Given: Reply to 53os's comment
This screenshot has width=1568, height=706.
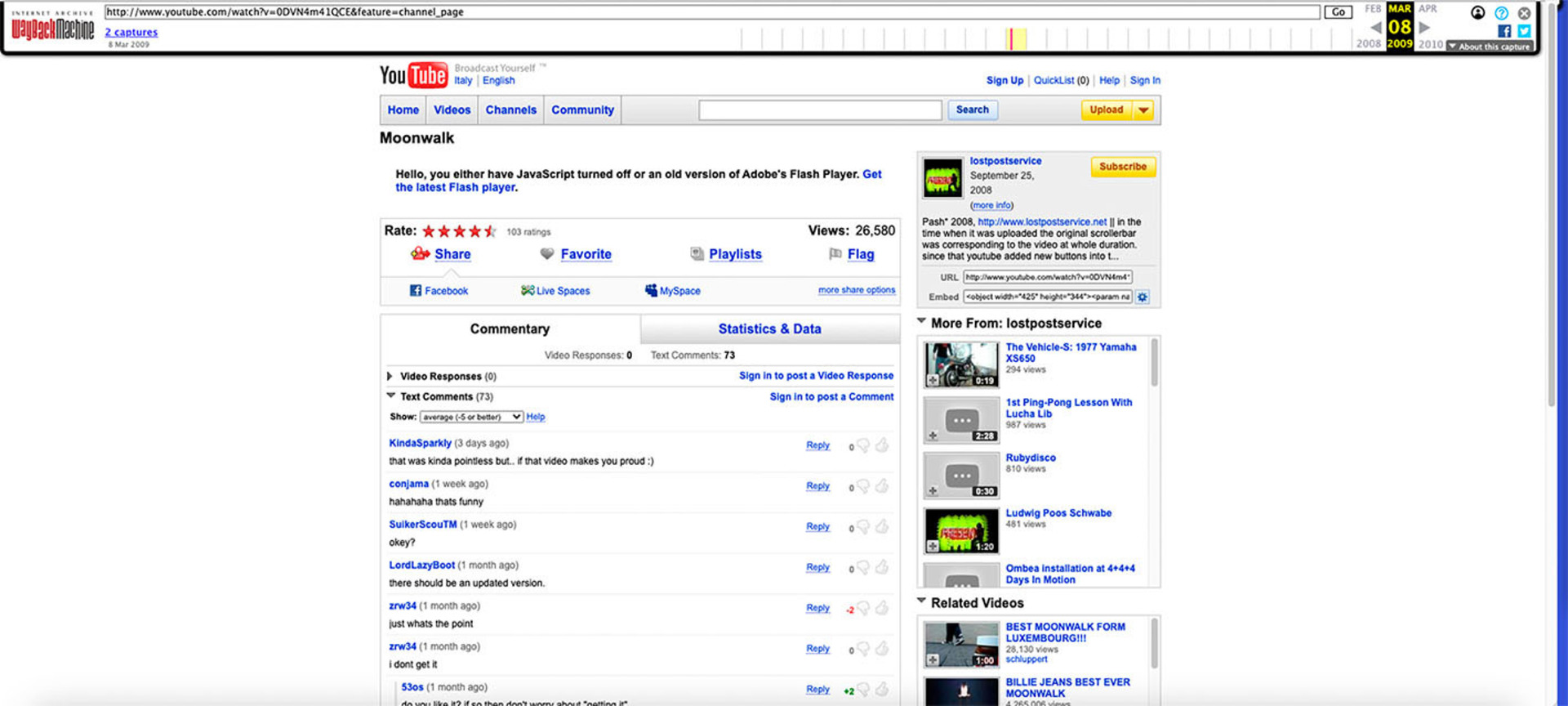Looking at the screenshot, I should (x=817, y=689).
